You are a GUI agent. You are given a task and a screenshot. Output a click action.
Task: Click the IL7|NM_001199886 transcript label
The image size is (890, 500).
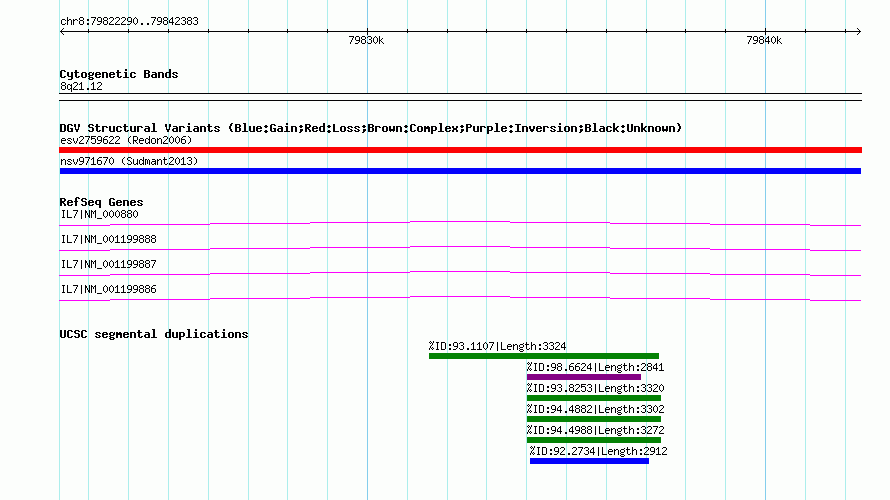click(108, 289)
